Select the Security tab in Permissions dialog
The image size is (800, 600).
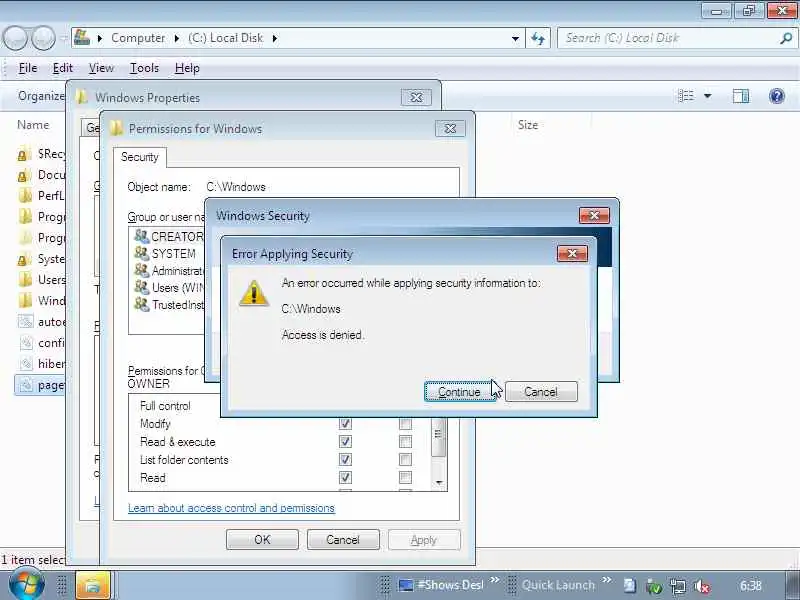click(140, 157)
